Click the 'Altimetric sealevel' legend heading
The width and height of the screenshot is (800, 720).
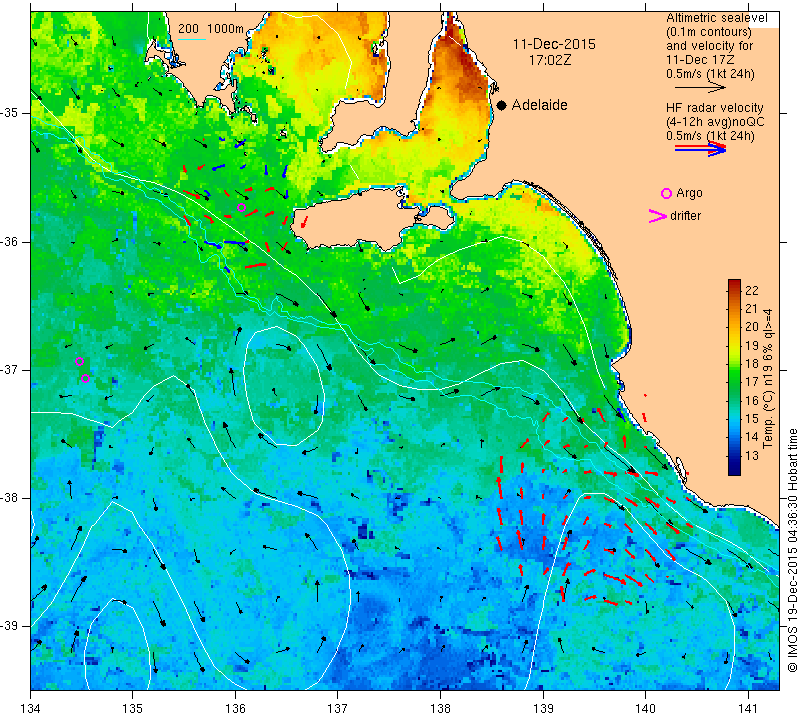[716, 18]
